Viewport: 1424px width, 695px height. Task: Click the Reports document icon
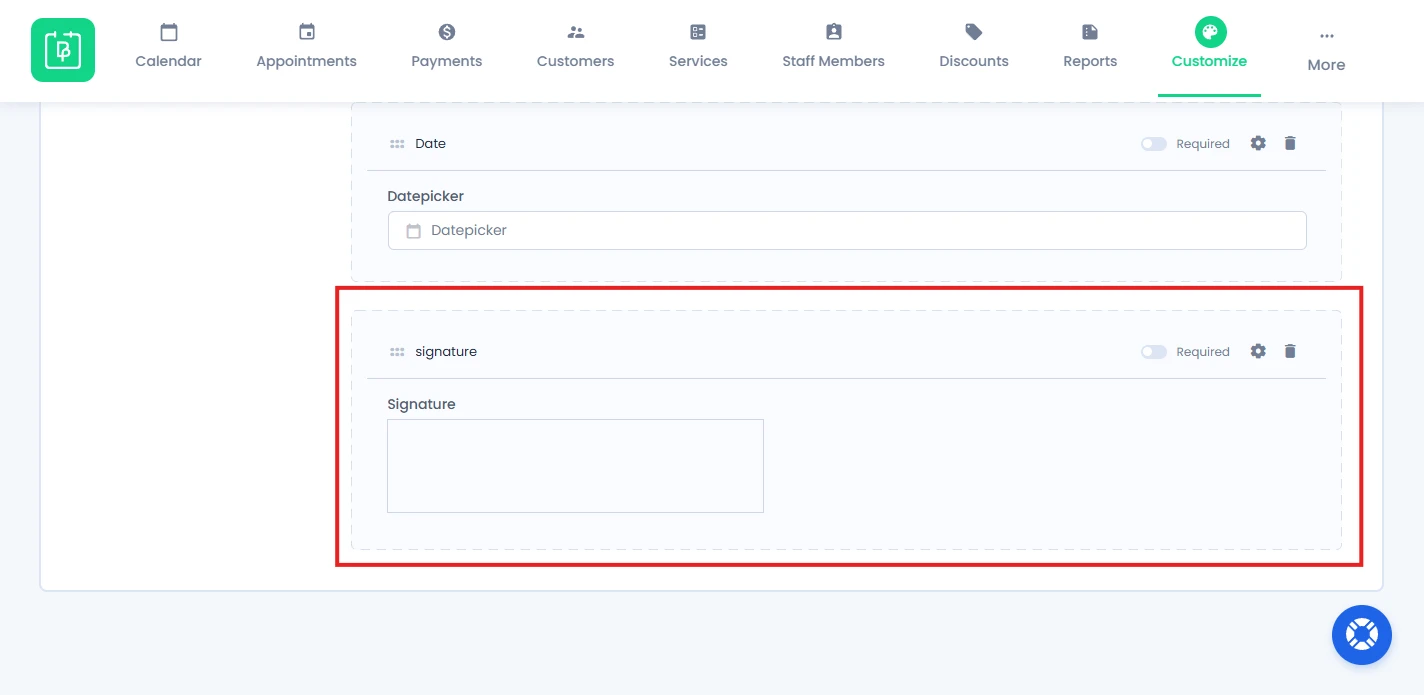1090,32
